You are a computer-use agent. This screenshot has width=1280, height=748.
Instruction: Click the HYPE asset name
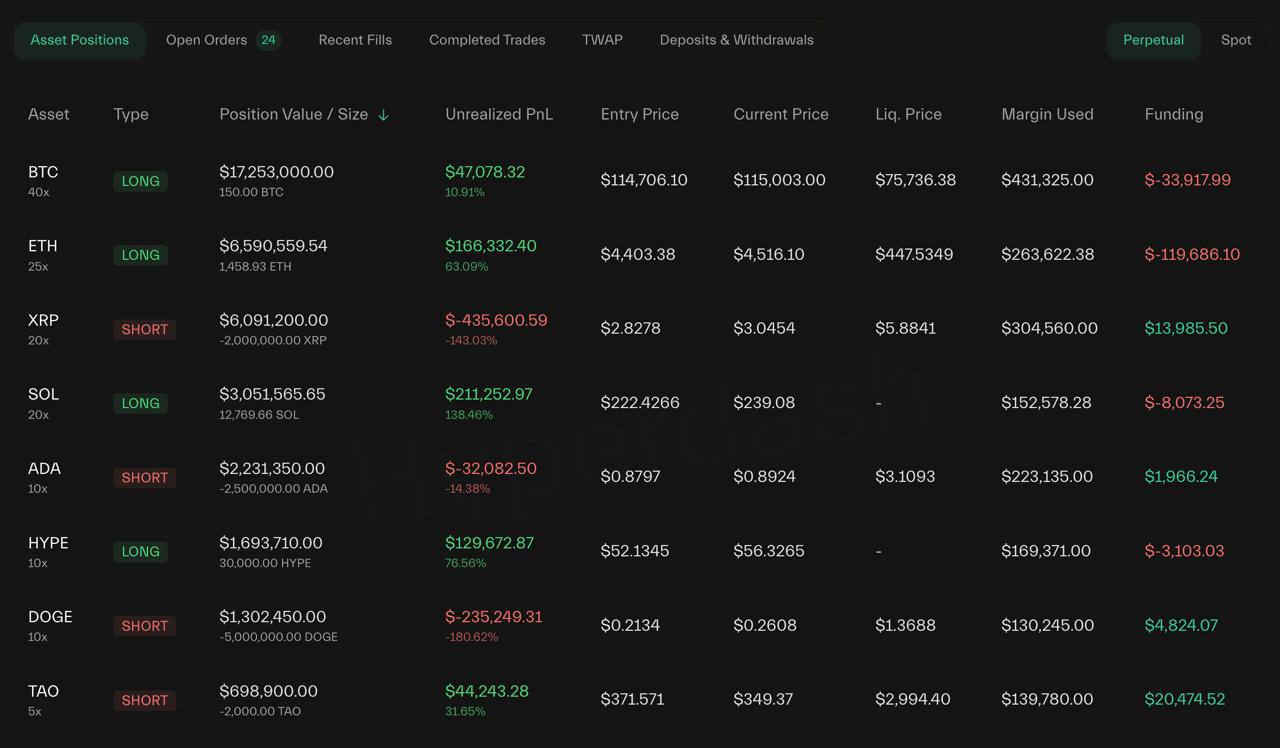(48, 543)
